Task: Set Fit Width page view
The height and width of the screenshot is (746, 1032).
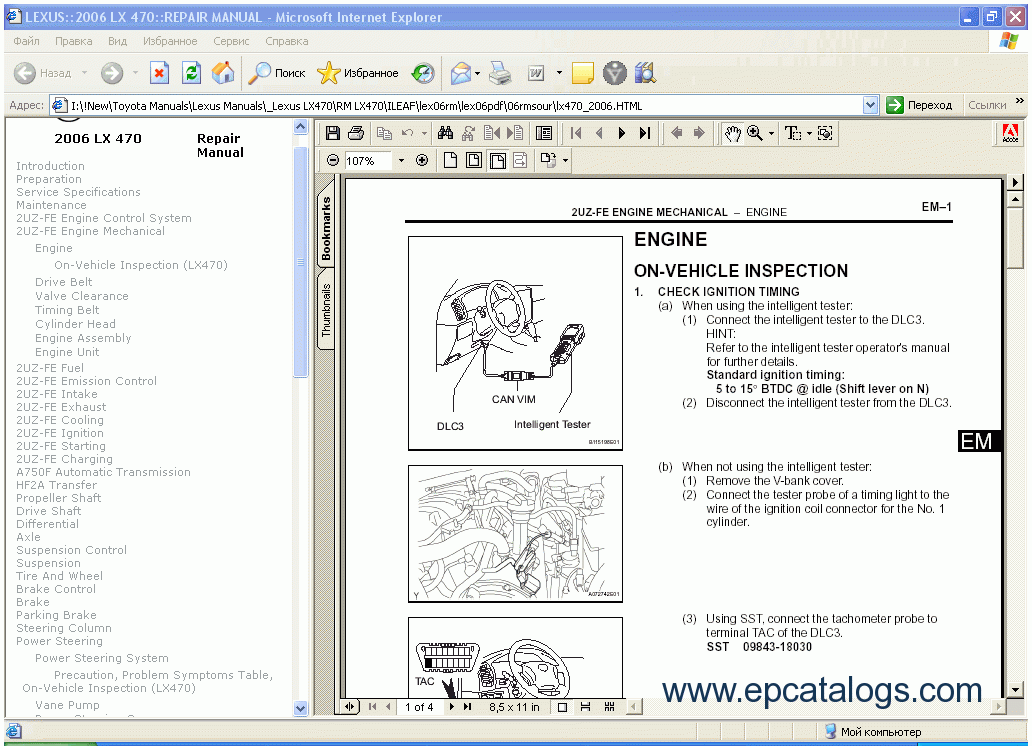Action: coord(498,160)
